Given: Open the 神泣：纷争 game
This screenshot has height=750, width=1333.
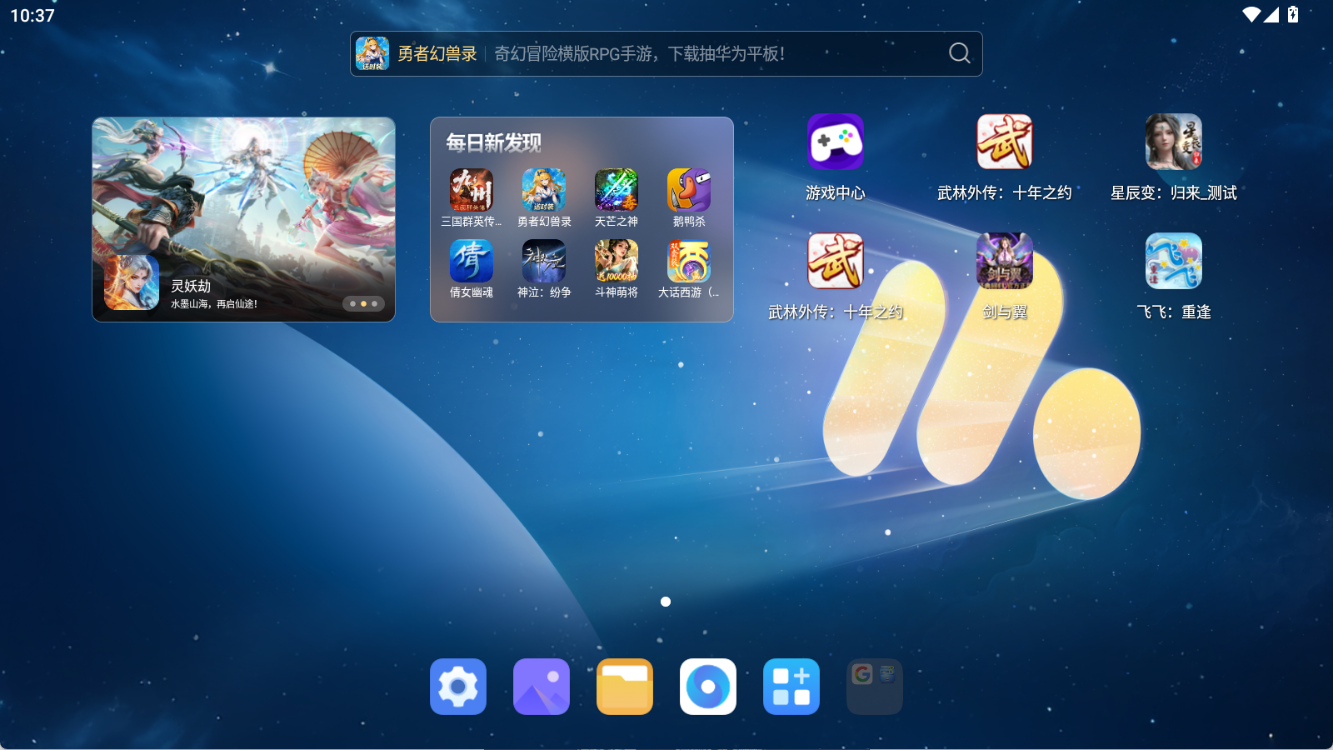Looking at the screenshot, I should click(x=544, y=261).
